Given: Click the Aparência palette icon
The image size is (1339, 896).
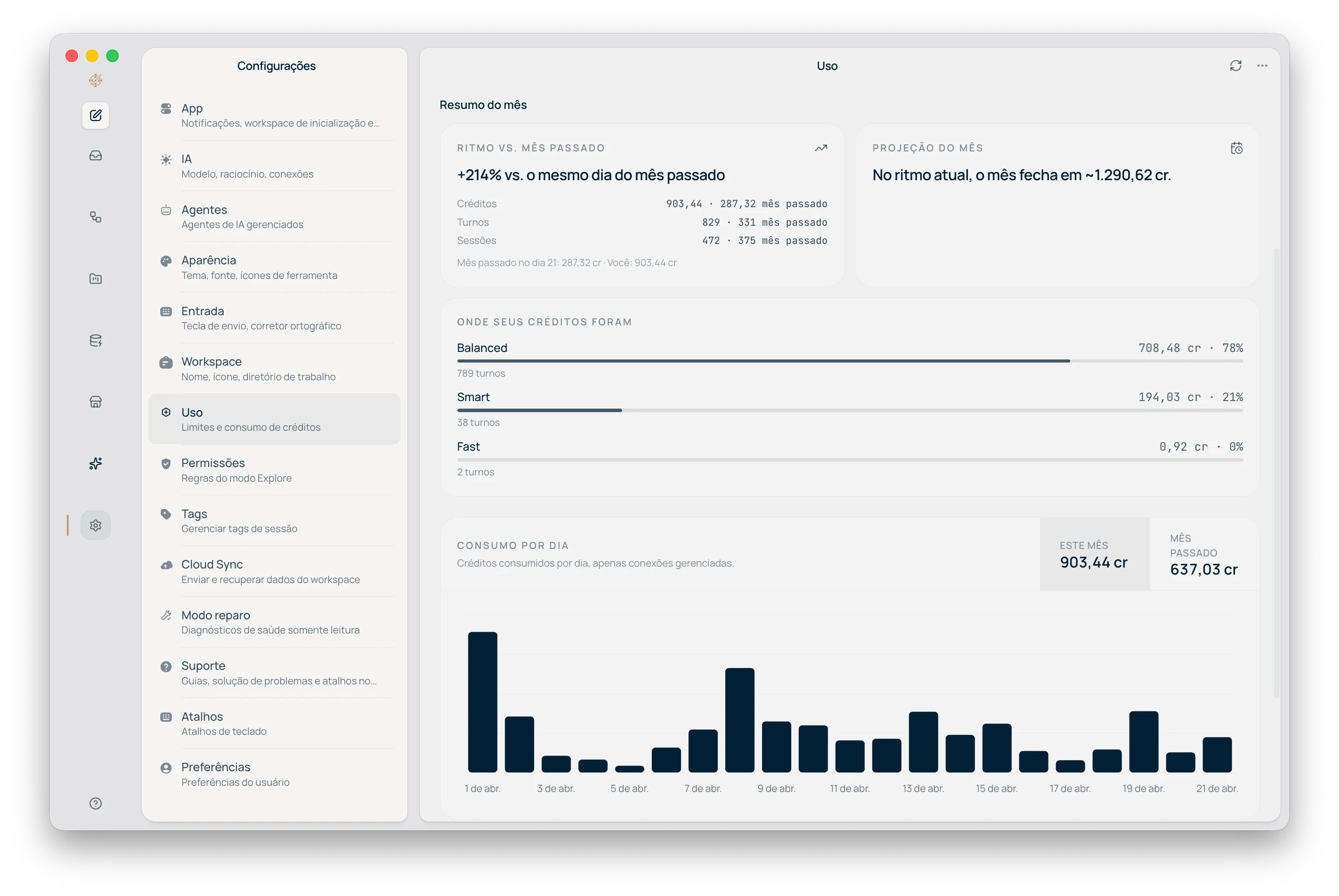Looking at the screenshot, I should (166, 261).
